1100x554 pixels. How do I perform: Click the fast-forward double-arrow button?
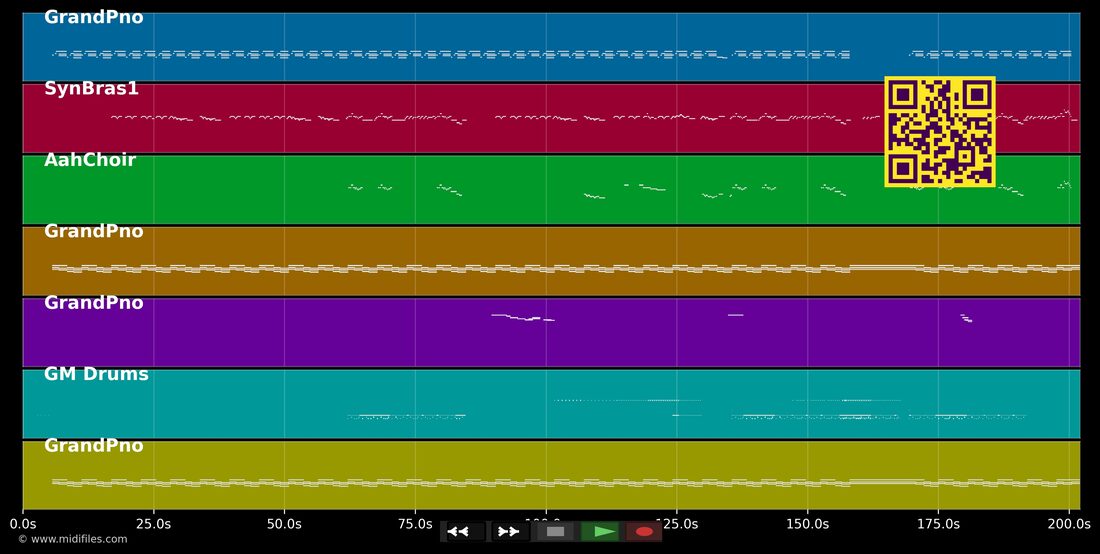pyautogui.click(x=510, y=532)
